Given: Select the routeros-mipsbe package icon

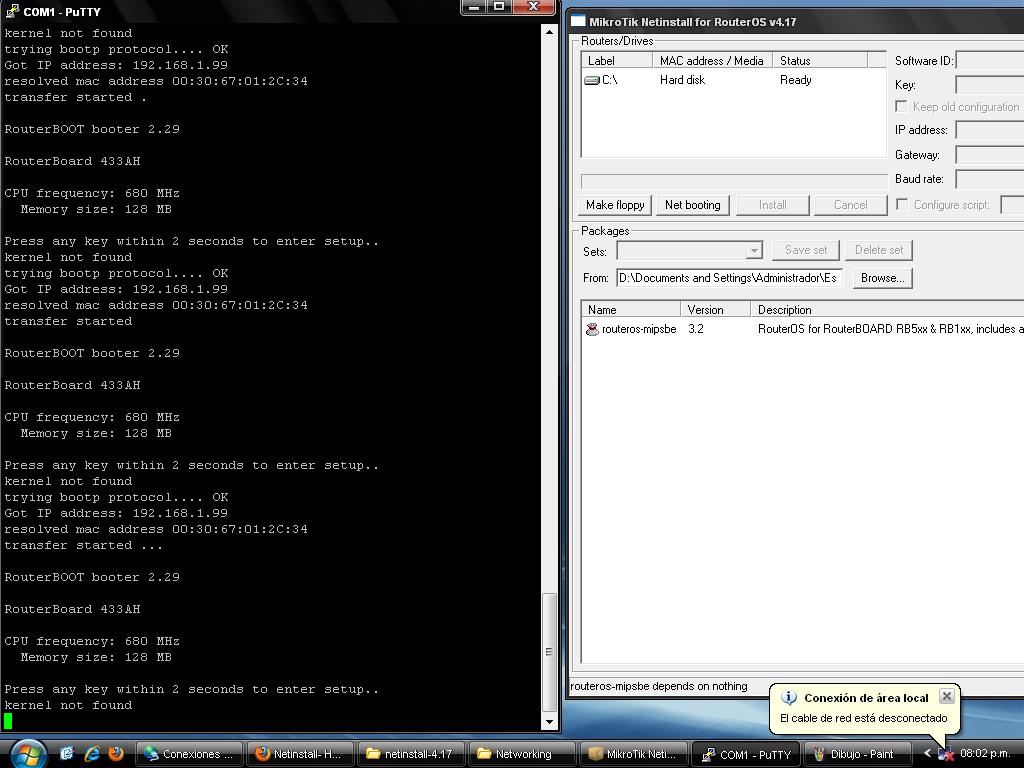Looking at the screenshot, I should click(592, 329).
